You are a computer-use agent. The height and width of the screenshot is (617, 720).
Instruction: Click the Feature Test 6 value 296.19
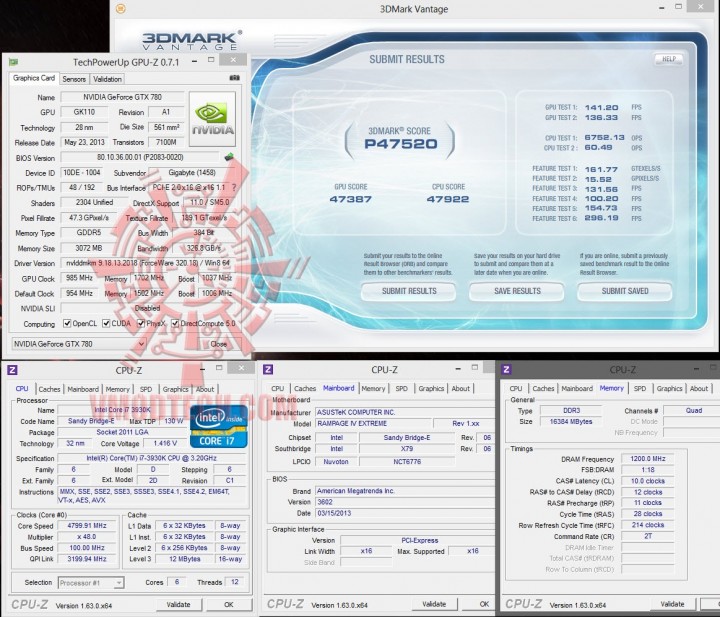pyautogui.click(x=601, y=218)
